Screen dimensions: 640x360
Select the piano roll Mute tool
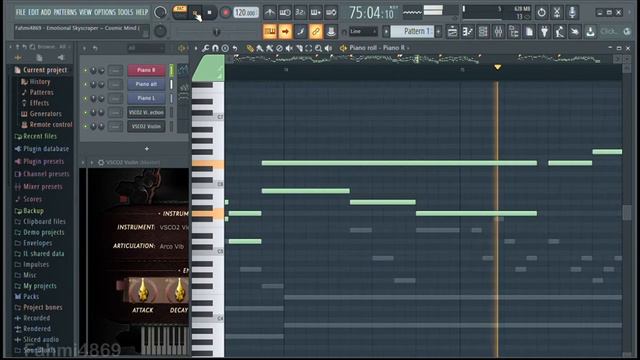point(289,48)
